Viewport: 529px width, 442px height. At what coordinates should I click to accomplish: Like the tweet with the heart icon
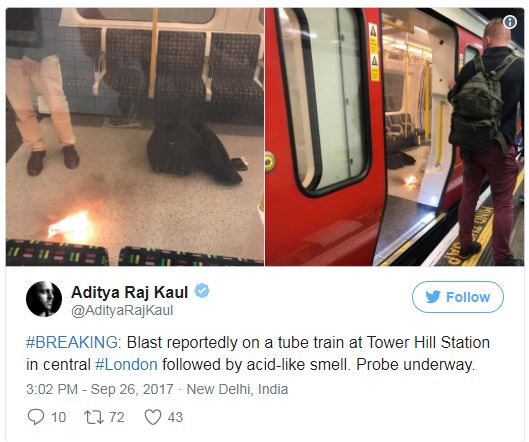click(153, 417)
